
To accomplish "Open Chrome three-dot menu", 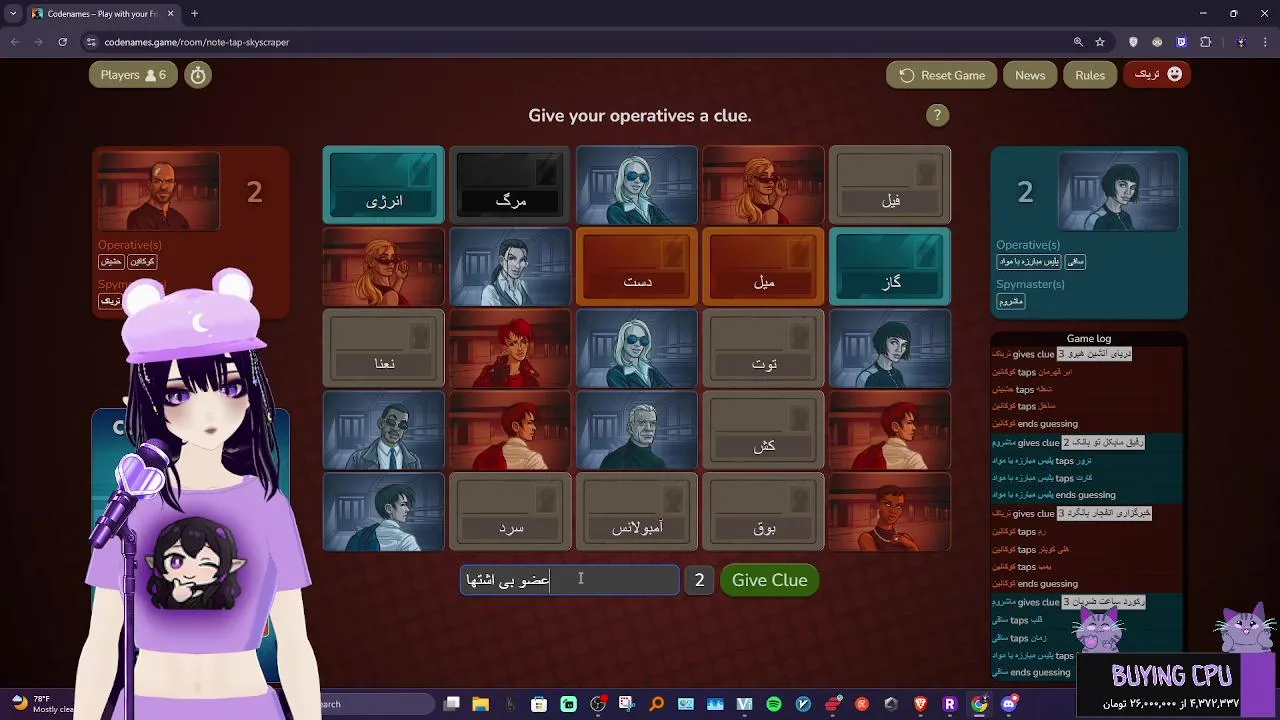I will [x=1265, y=42].
